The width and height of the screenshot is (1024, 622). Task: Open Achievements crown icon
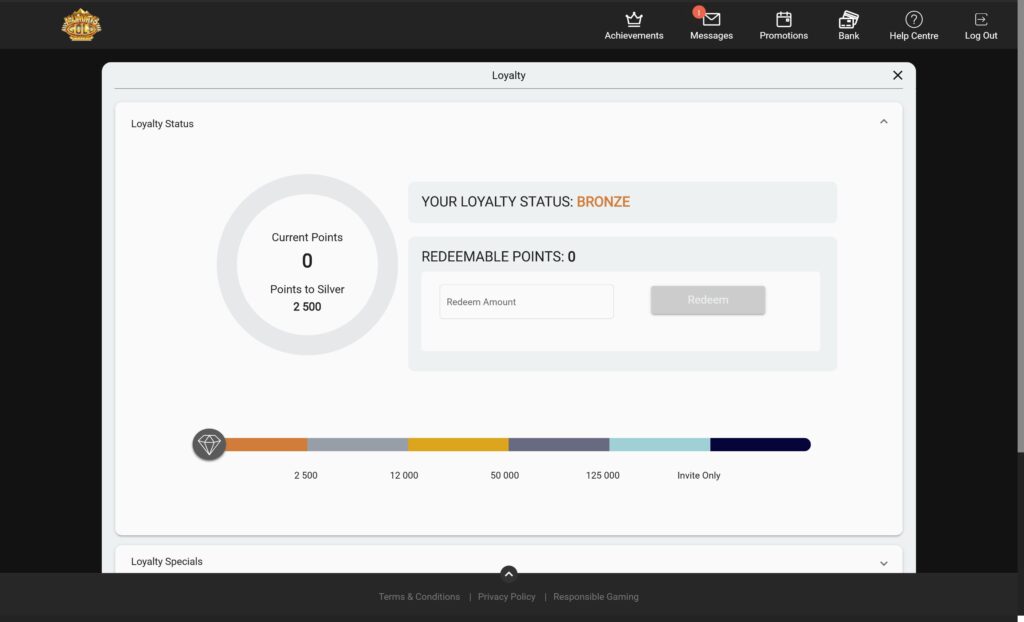click(x=633, y=20)
